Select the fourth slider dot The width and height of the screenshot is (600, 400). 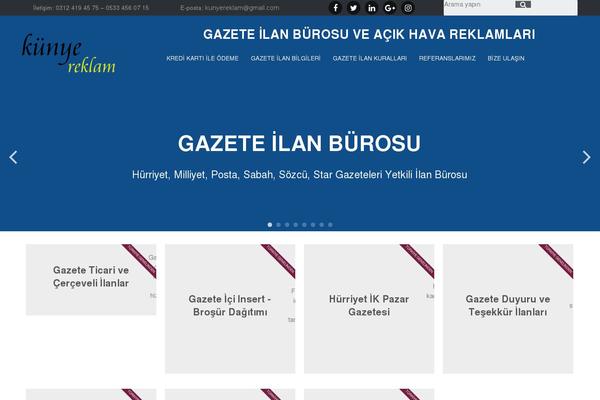pos(296,225)
